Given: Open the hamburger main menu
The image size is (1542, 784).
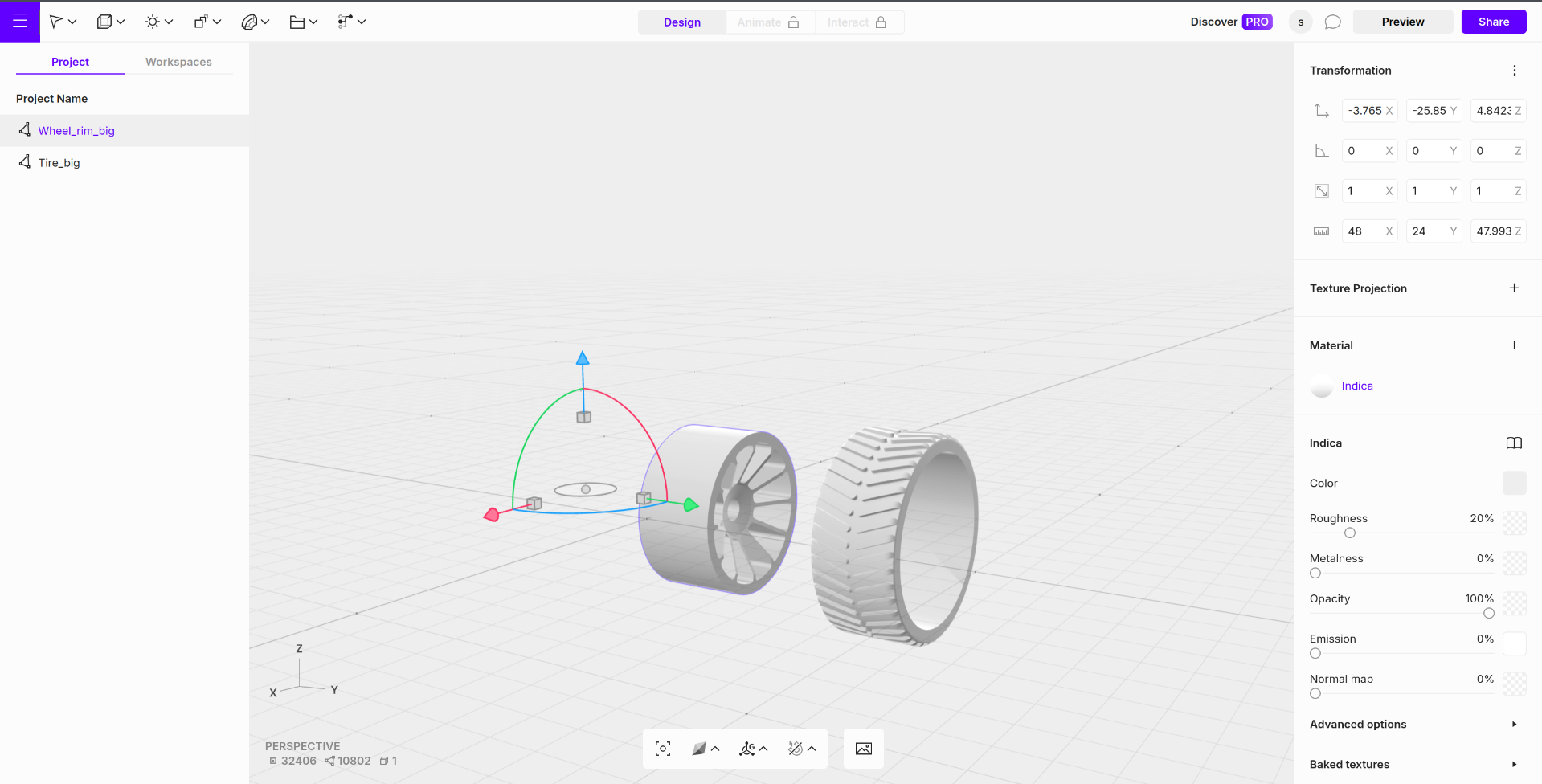Looking at the screenshot, I should [x=19, y=21].
